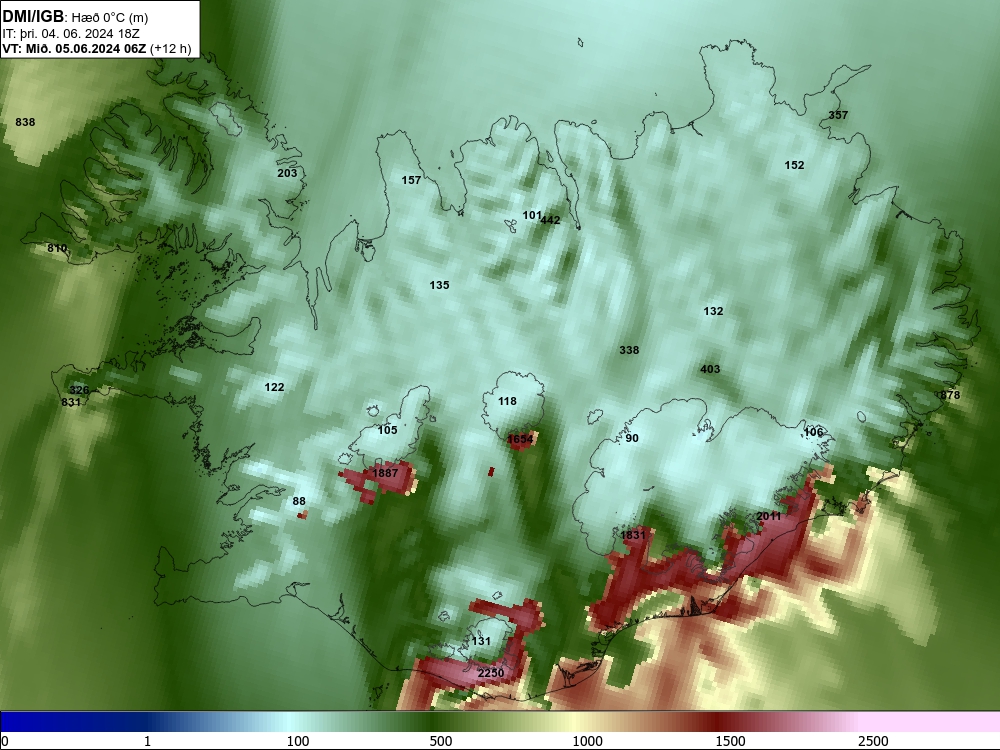Click the legend label 500
Viewport: 1000px width, 750px height.
click(441, 741)
